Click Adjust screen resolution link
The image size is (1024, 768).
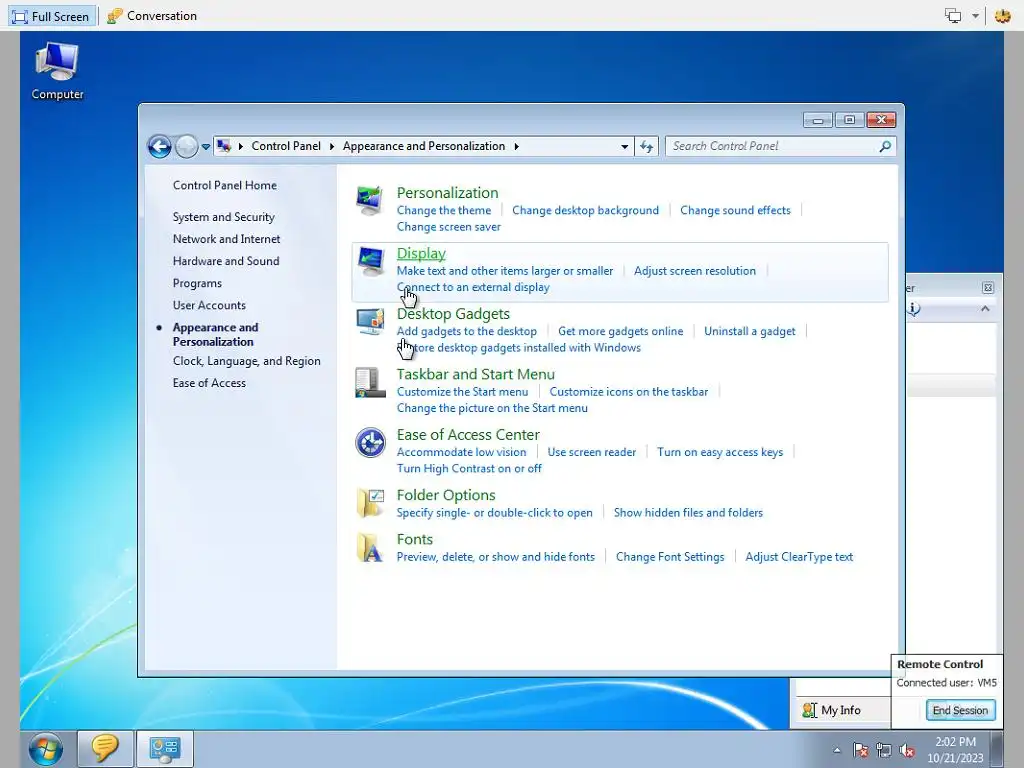[695, 270]
